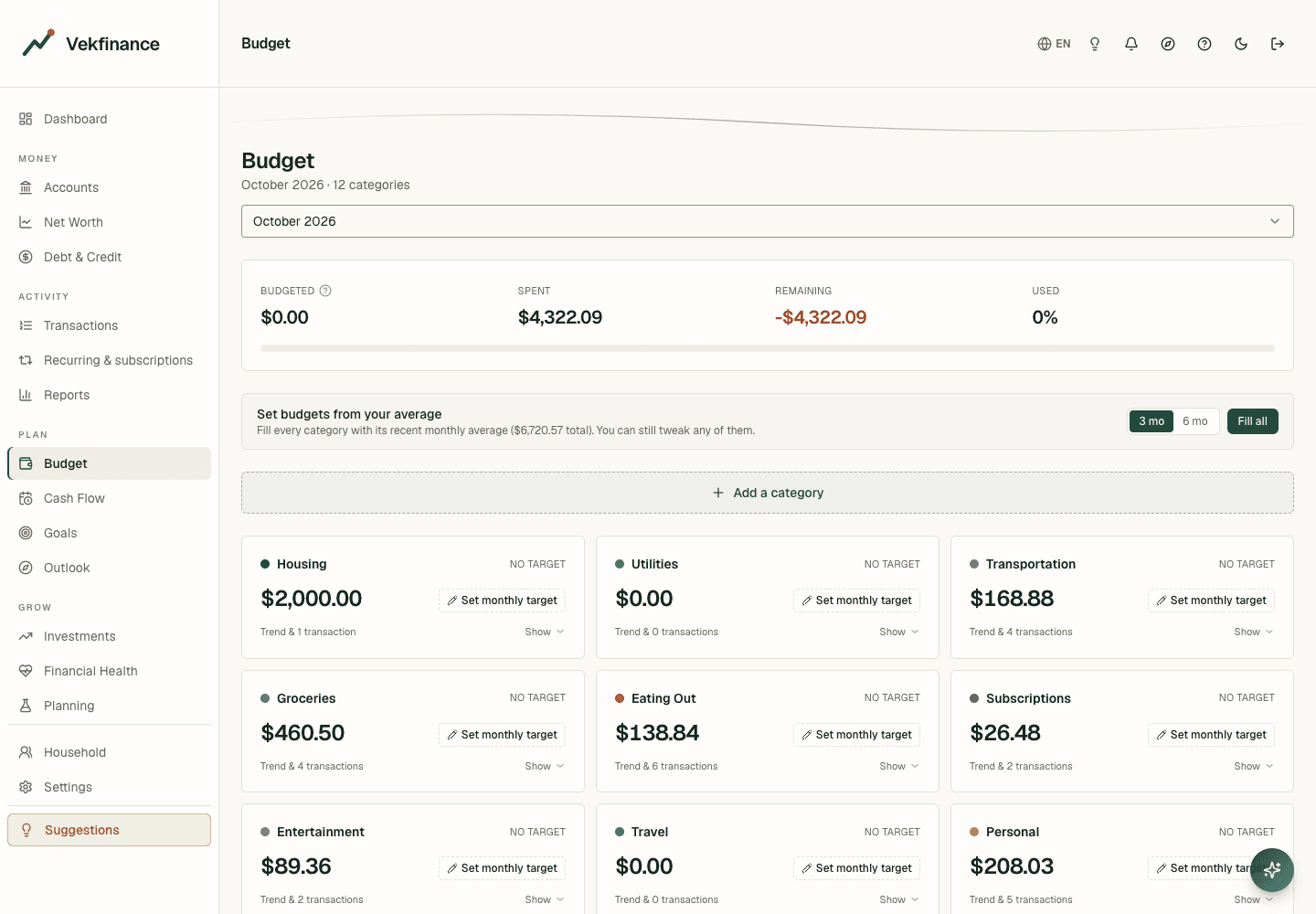Open the October 2026 month dropdown
Viewport: 1316px width, 914px height.
tap(768, 221)
